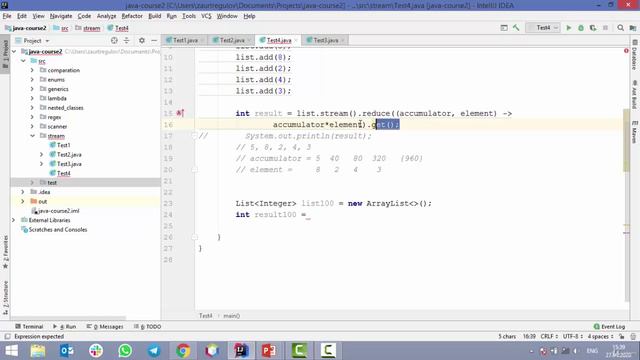
Task: Open WhatsApp from taskbar
Action: (x=125, y=351)
